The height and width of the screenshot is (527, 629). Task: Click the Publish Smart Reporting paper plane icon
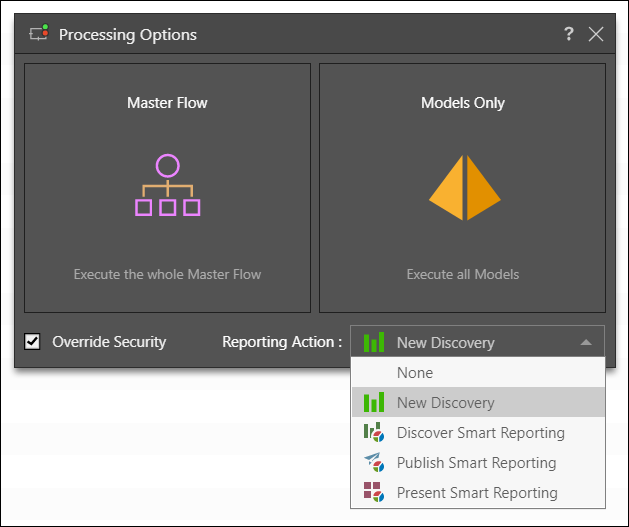pos(374,463)
